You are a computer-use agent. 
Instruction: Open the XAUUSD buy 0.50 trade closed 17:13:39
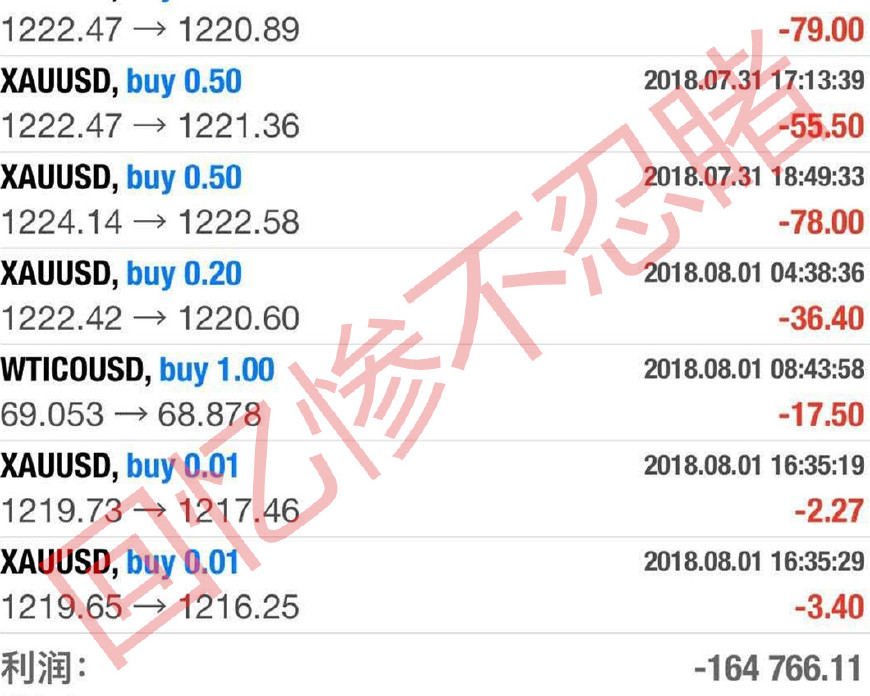point(435,104)
